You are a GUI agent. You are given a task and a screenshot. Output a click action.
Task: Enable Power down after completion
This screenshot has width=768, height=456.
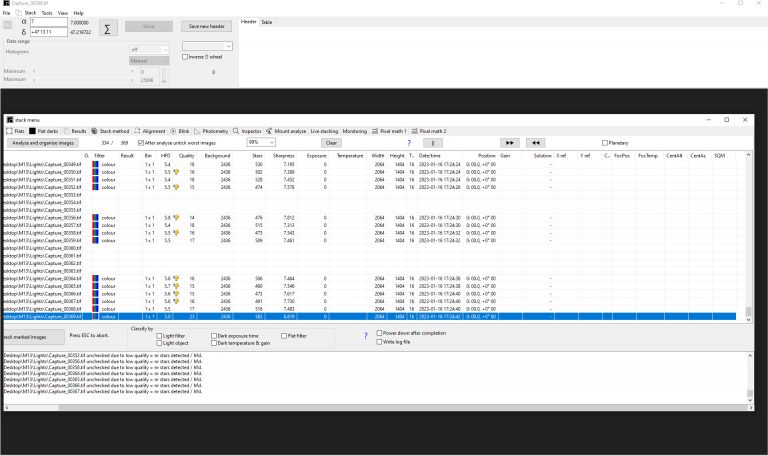click(377, 332)
